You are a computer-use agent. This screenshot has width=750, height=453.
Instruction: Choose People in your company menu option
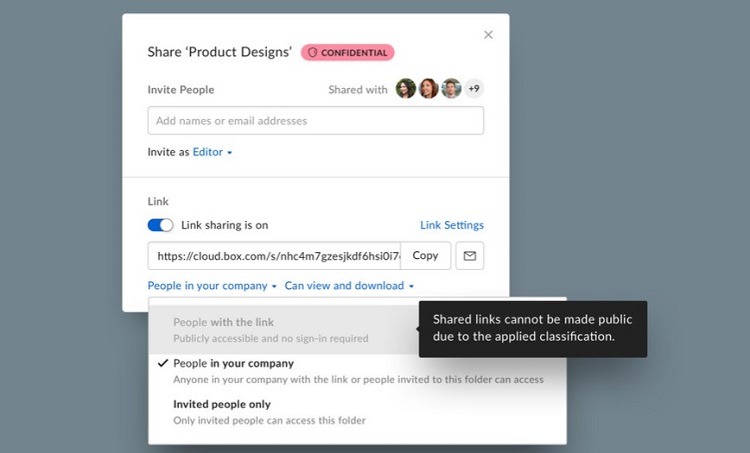tap(357, 371)
